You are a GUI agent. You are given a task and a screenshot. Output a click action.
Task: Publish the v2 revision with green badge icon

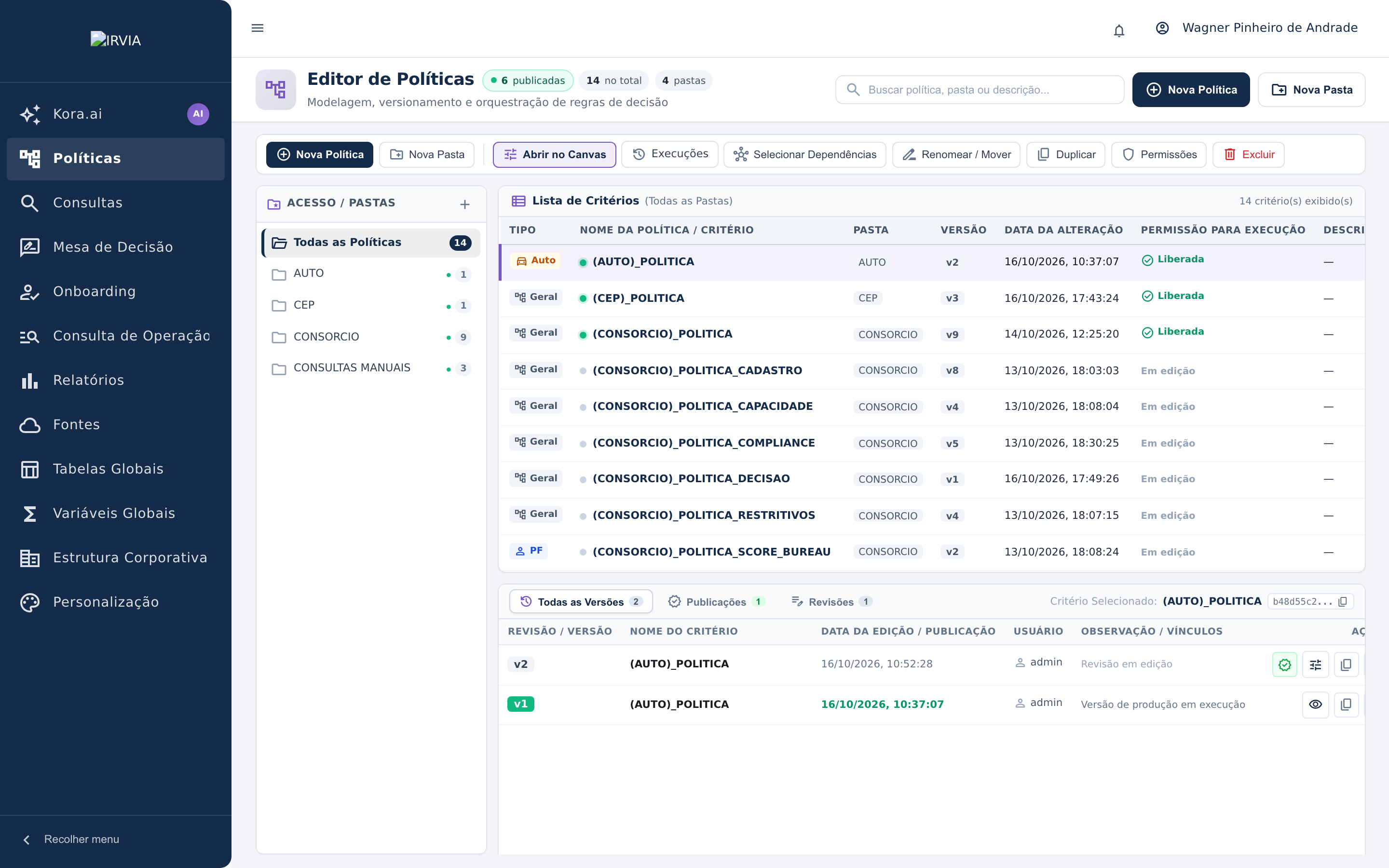pos(1284,665)
